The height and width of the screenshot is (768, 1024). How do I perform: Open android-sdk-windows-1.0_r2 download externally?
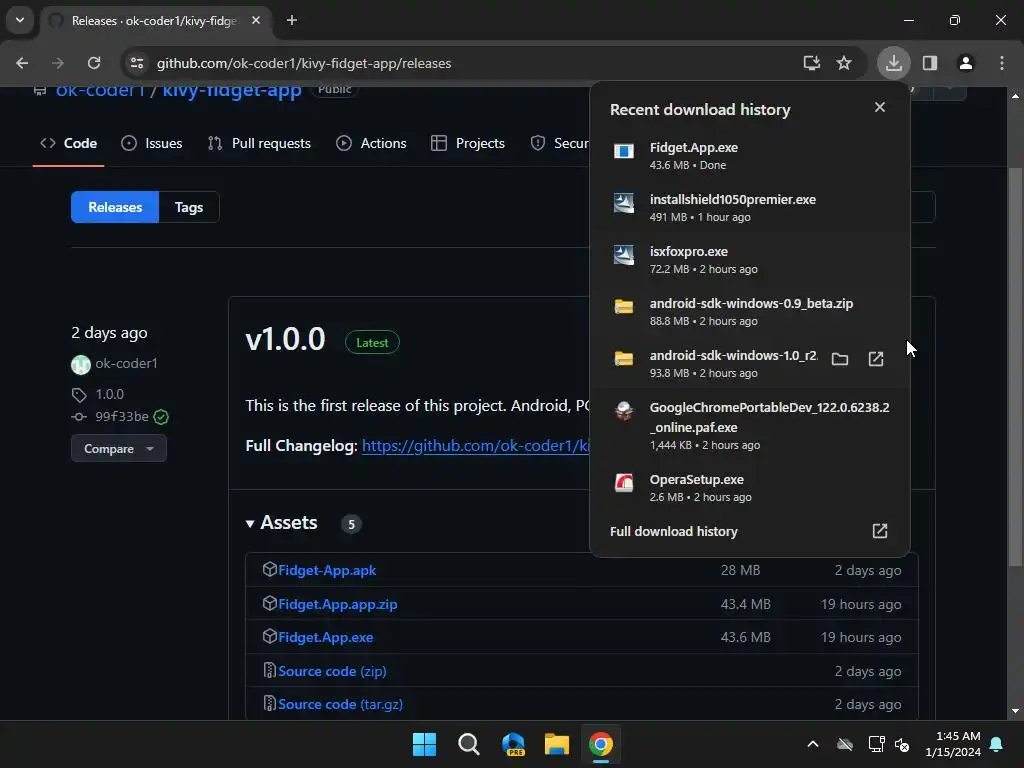(x=876, y=359)
